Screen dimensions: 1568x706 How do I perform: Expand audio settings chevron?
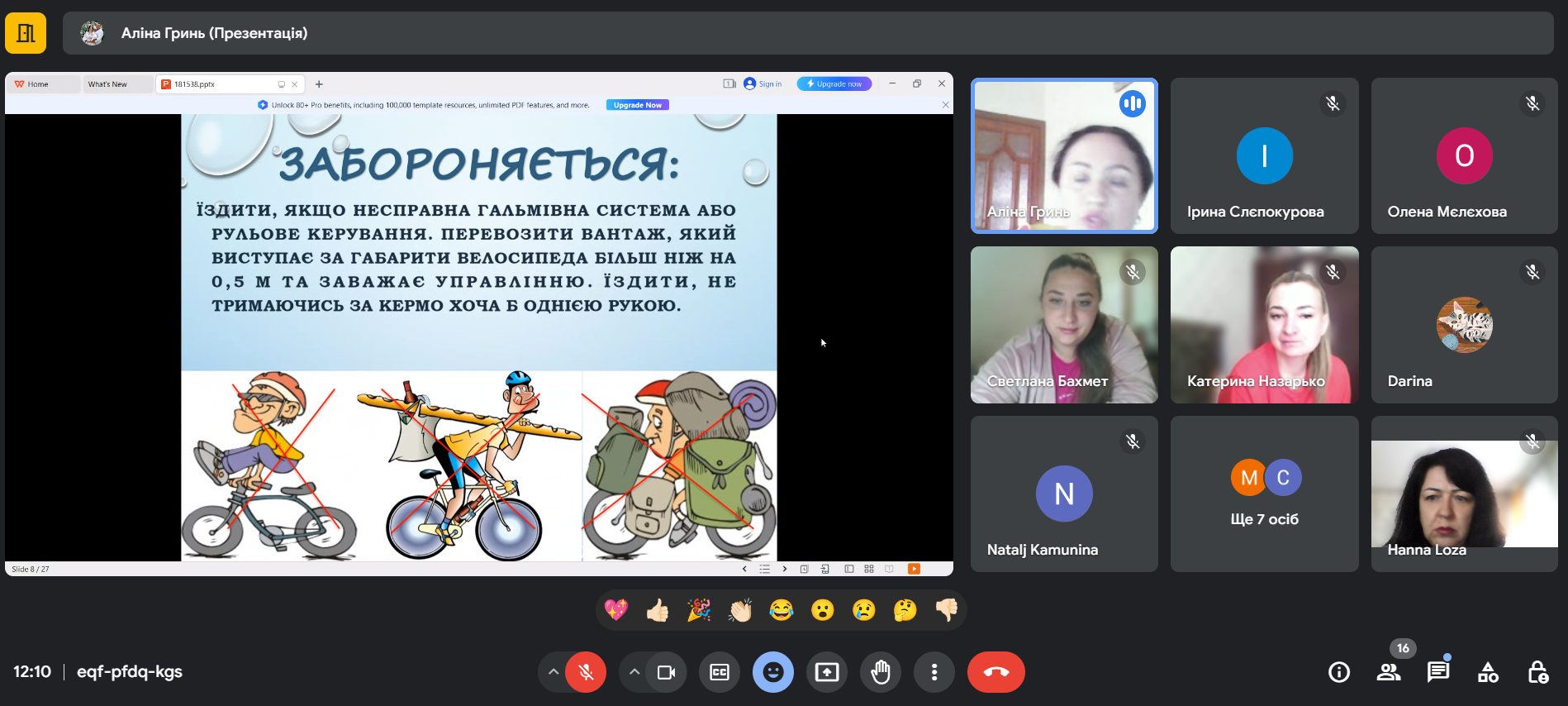click(x=554, y=672)
